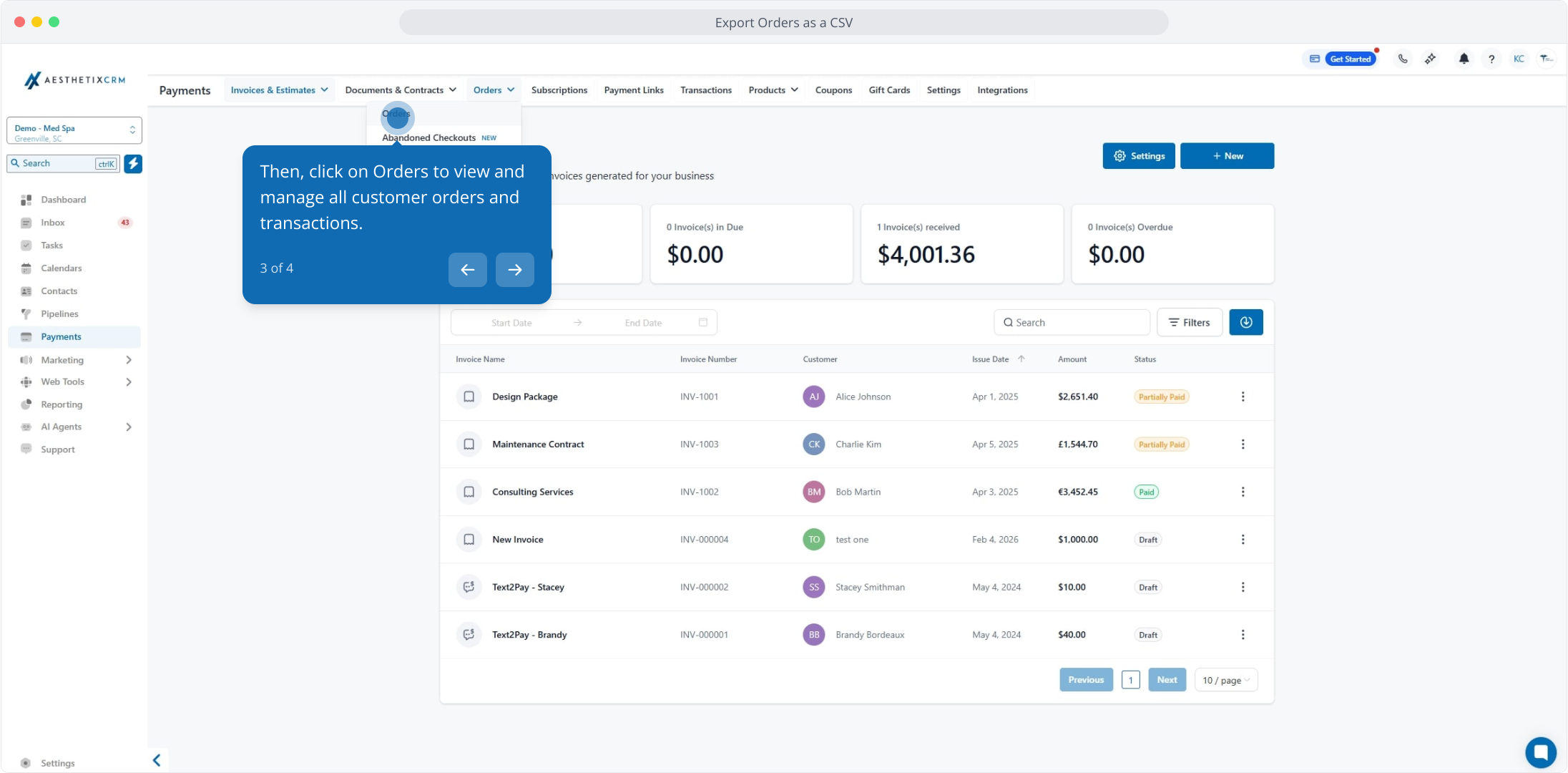Open the notifications bell icon
Viewport: 1568px width, 773px height.
point(1464,59)
